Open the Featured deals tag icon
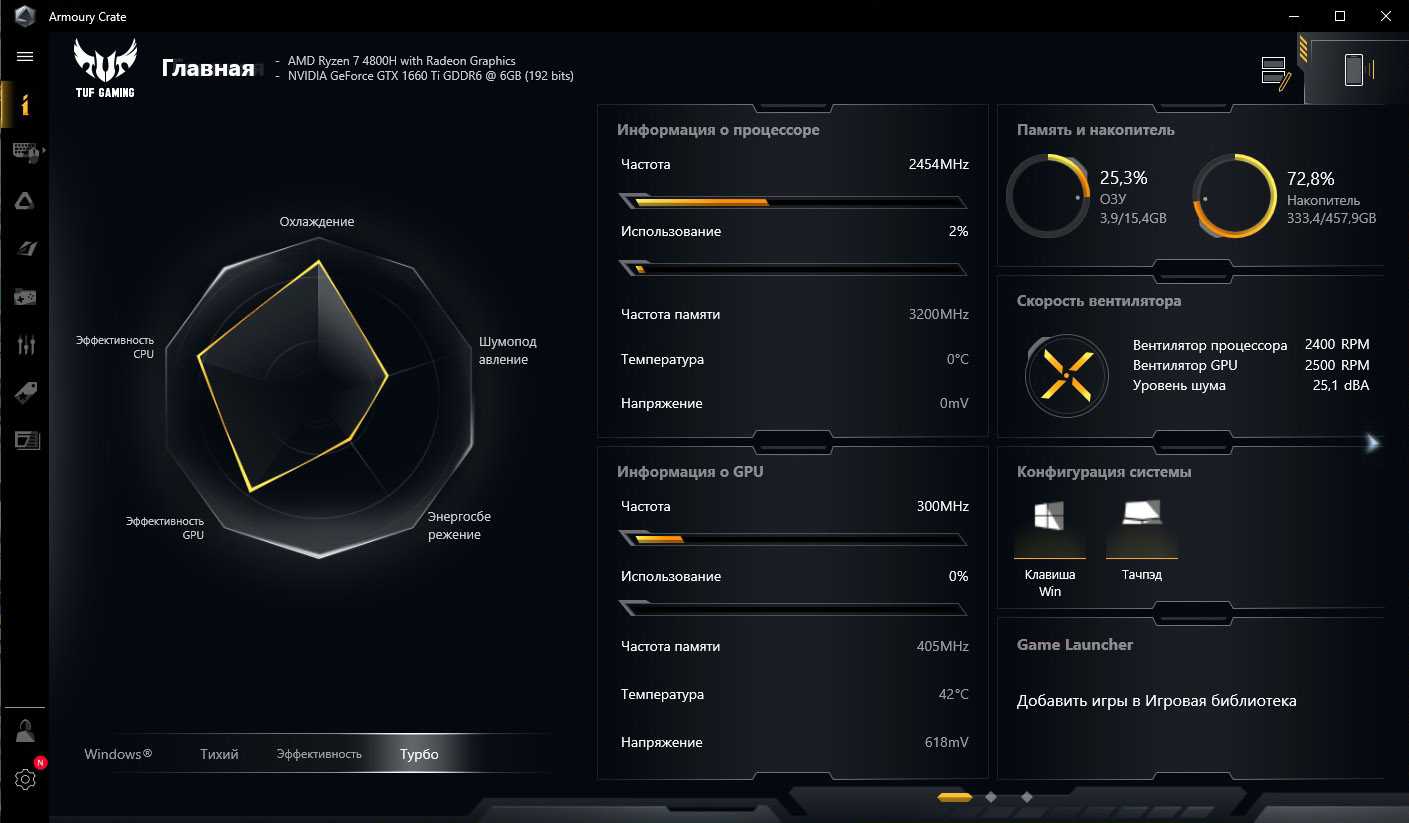Screen dimensions: 1409x823 tap(25, 393)
